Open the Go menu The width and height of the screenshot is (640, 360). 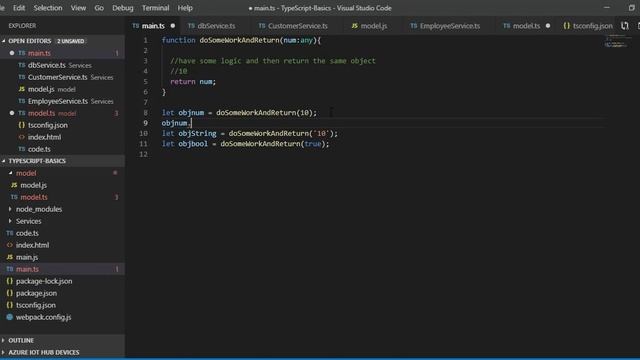point(99,8)
